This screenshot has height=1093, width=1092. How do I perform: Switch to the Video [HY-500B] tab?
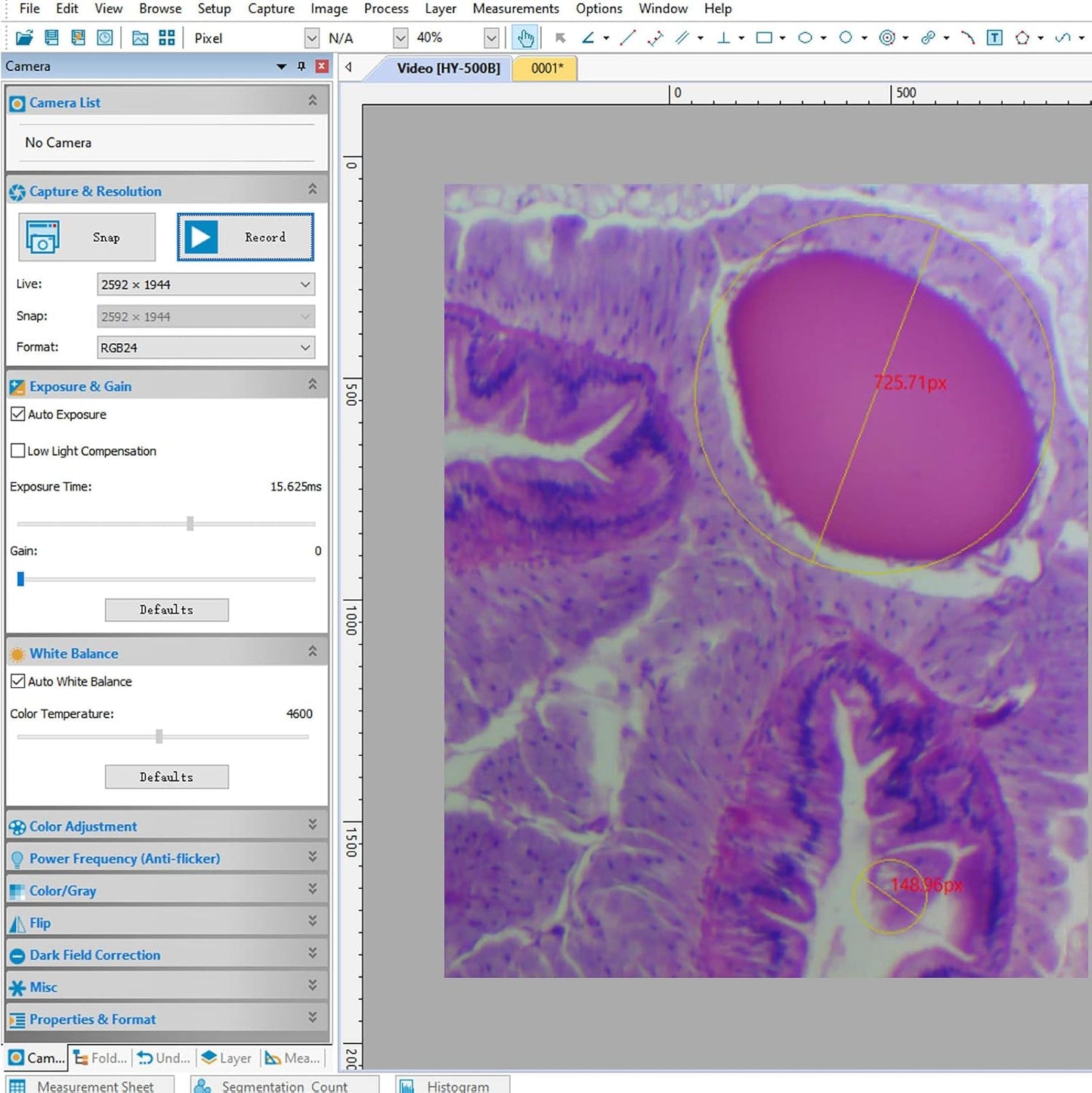448,68
